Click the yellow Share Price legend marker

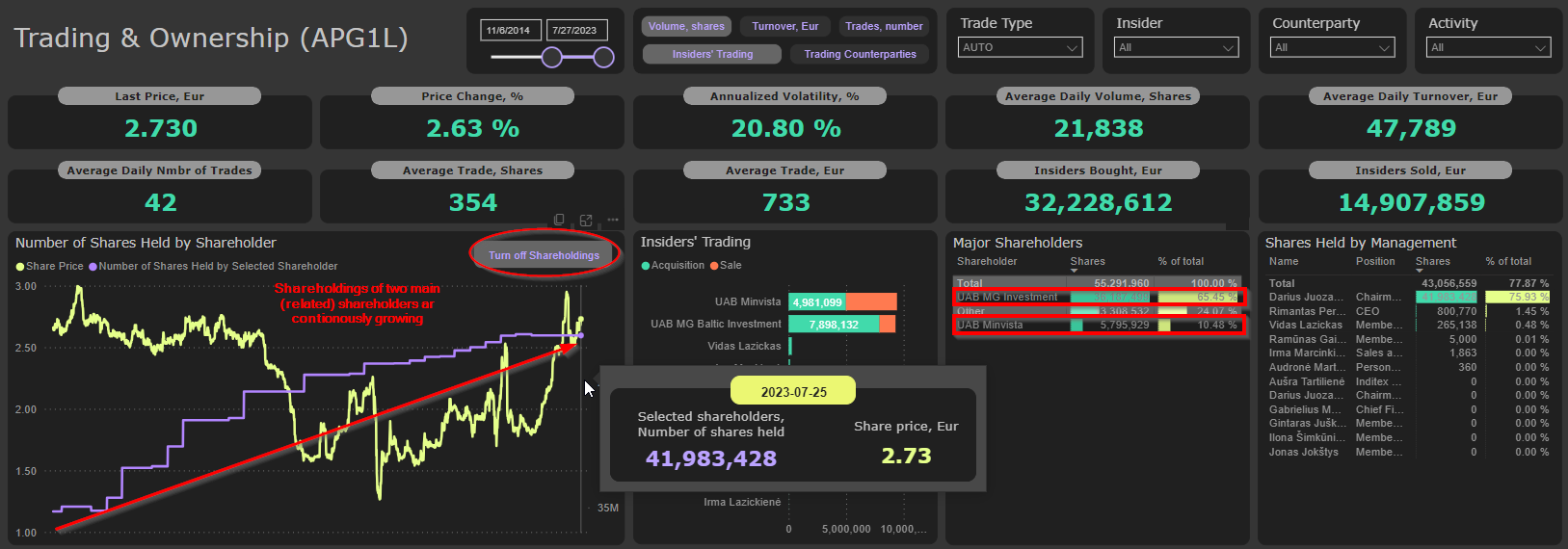[x=20, y=267]
